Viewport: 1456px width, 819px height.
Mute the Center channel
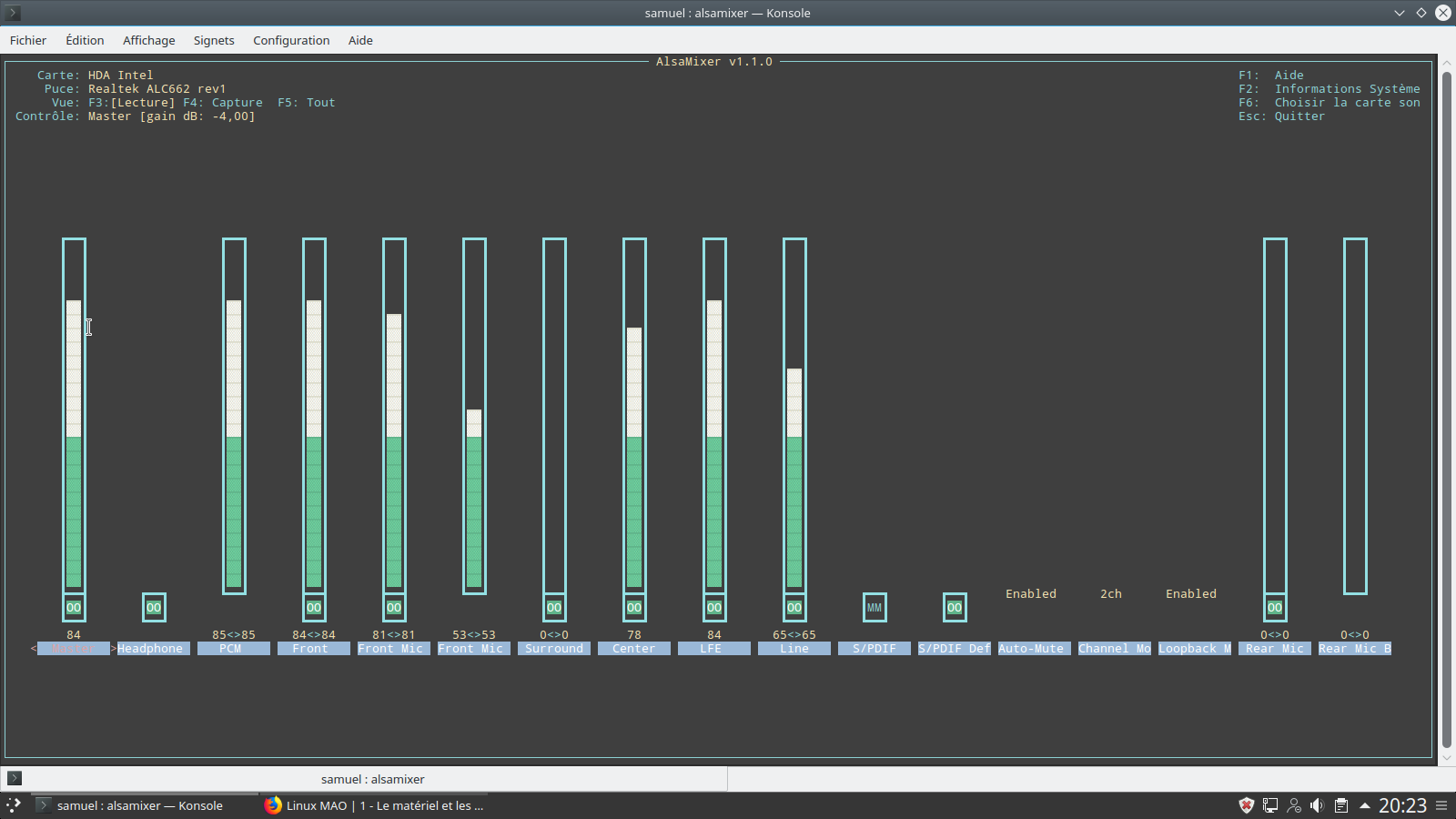click(x=634, y=607)
